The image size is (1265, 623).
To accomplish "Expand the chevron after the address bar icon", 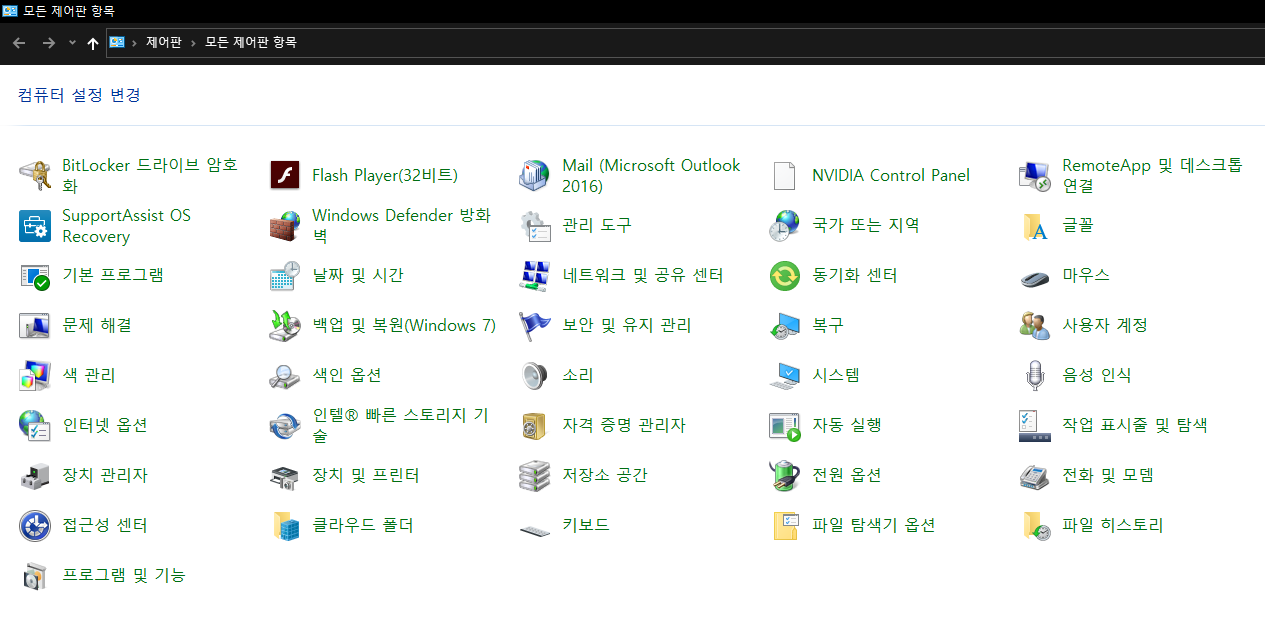I will coord(134,43).
